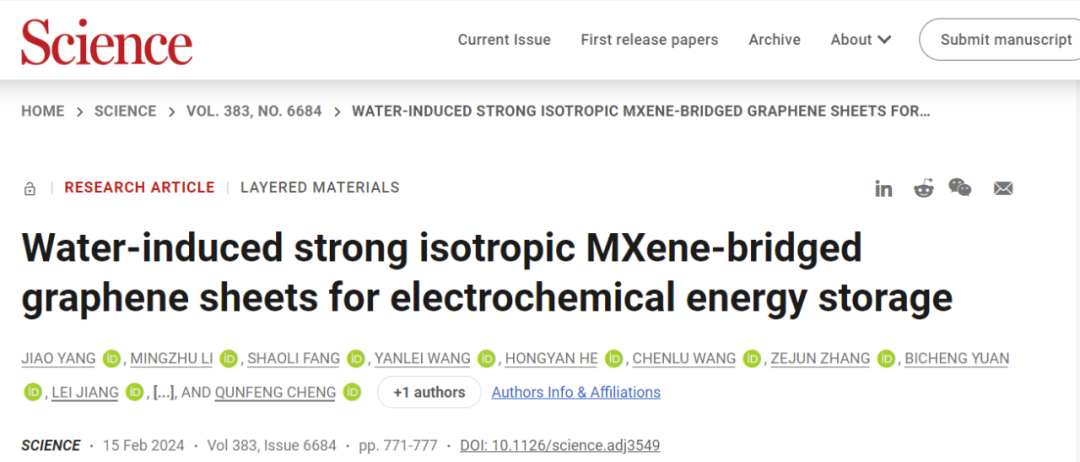This screenshot has width=1080, height=462.
Task: Open the DOI 10.1126/science.adj3549 link
Action: click(560, 445)
